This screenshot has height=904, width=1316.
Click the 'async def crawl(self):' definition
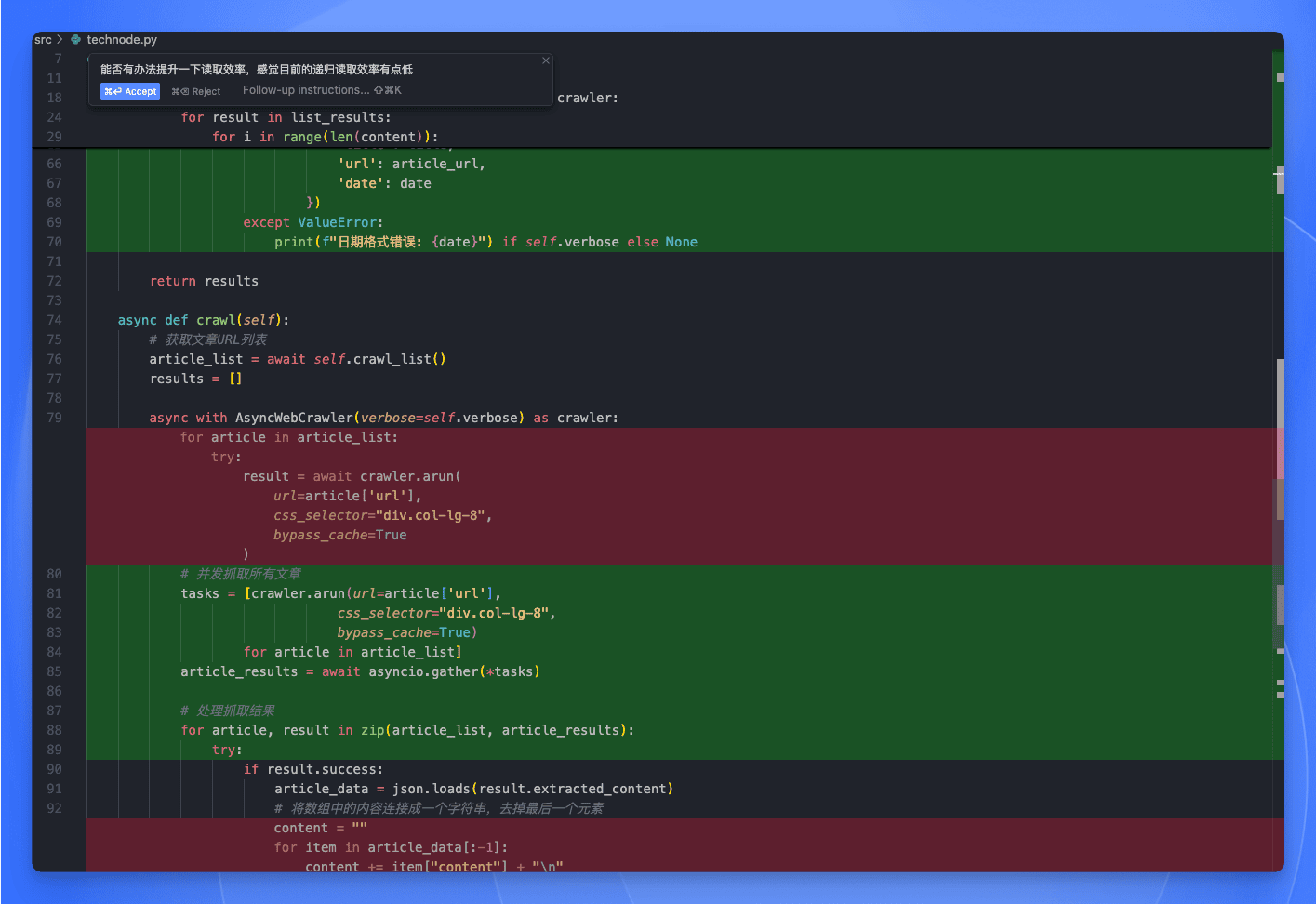[203, 320]
